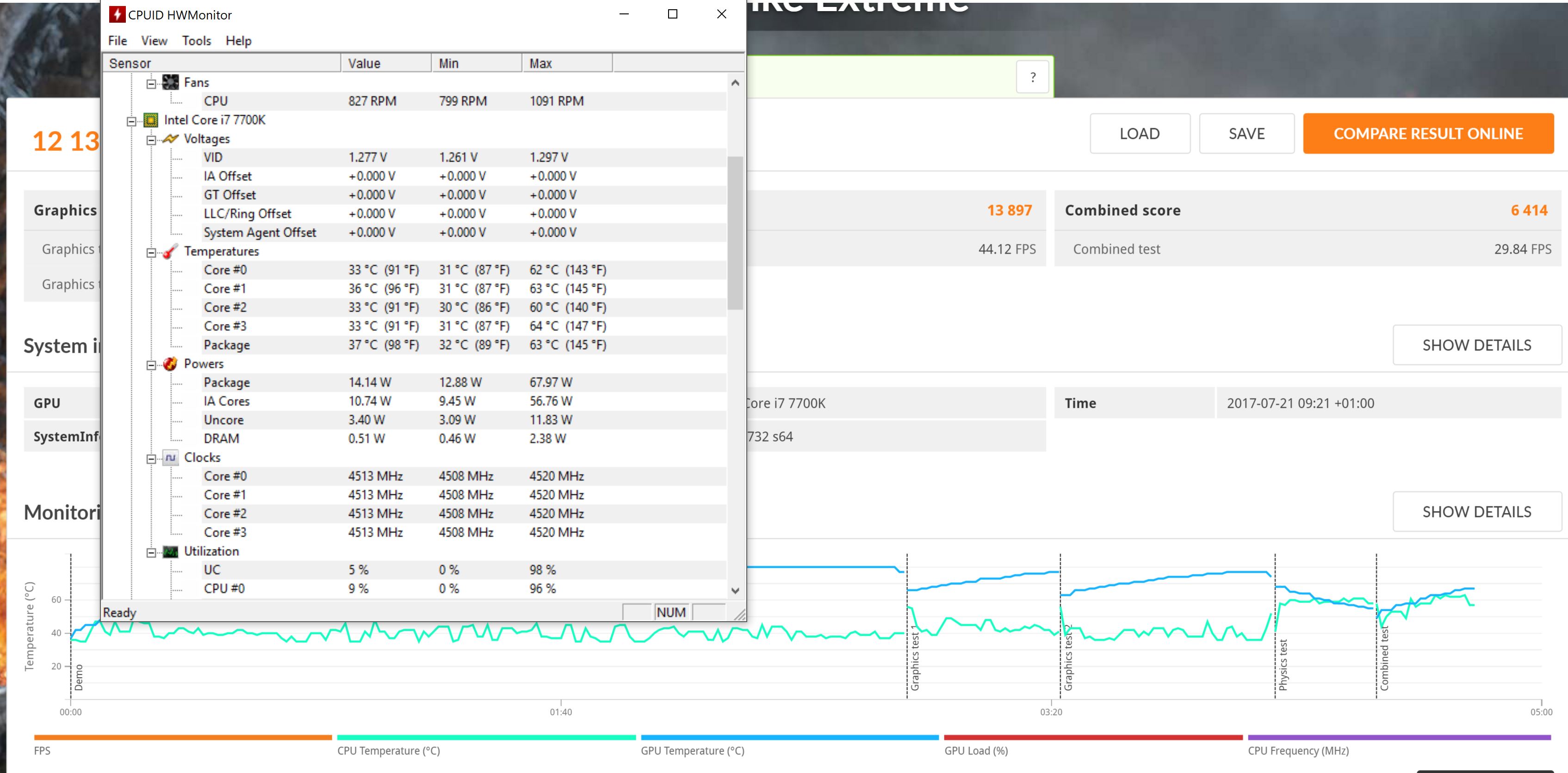The width and height of the screenshot is (1568, 773).
Task: Click the scrollbar thumb in HWMonitor list
Action: (x=735, y=233)
